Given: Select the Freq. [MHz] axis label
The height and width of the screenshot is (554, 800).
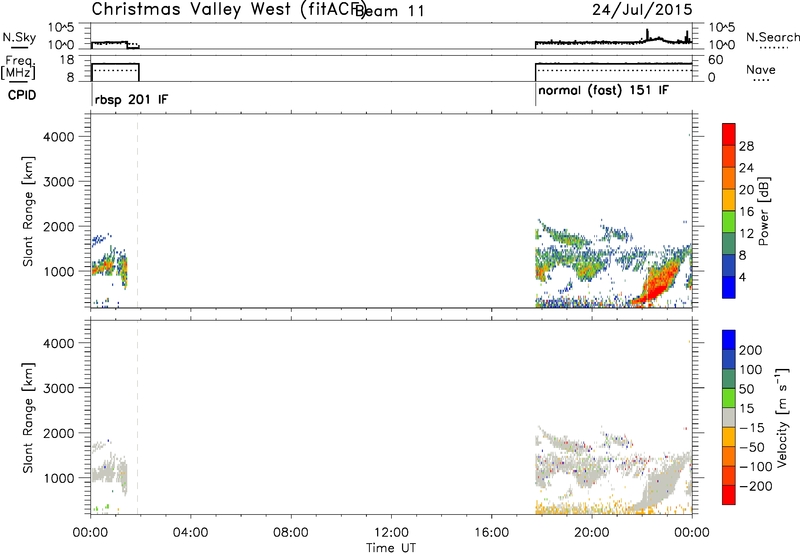Looking at the screenshot, I should [18, 68].
